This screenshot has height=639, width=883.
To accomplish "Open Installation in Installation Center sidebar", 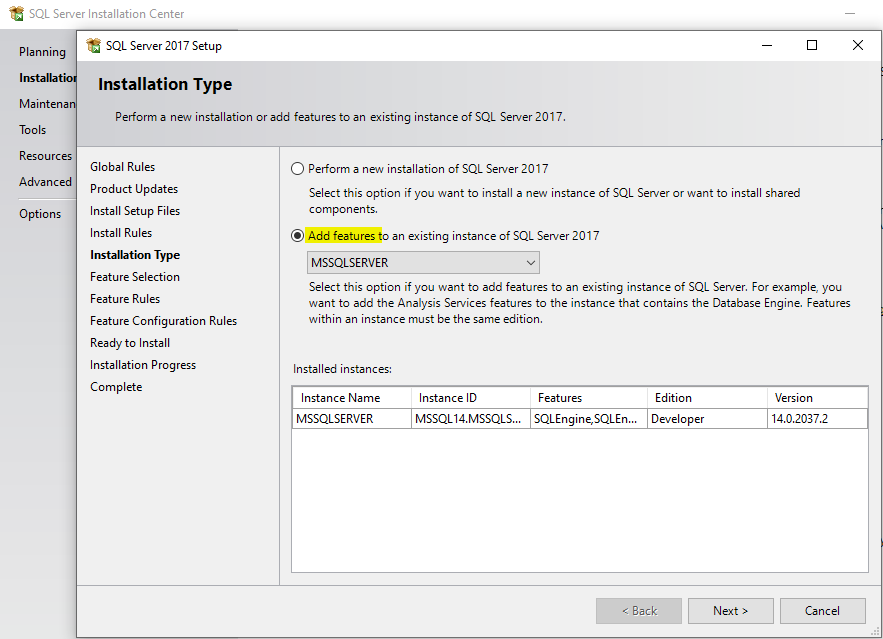I will point(47,78).
